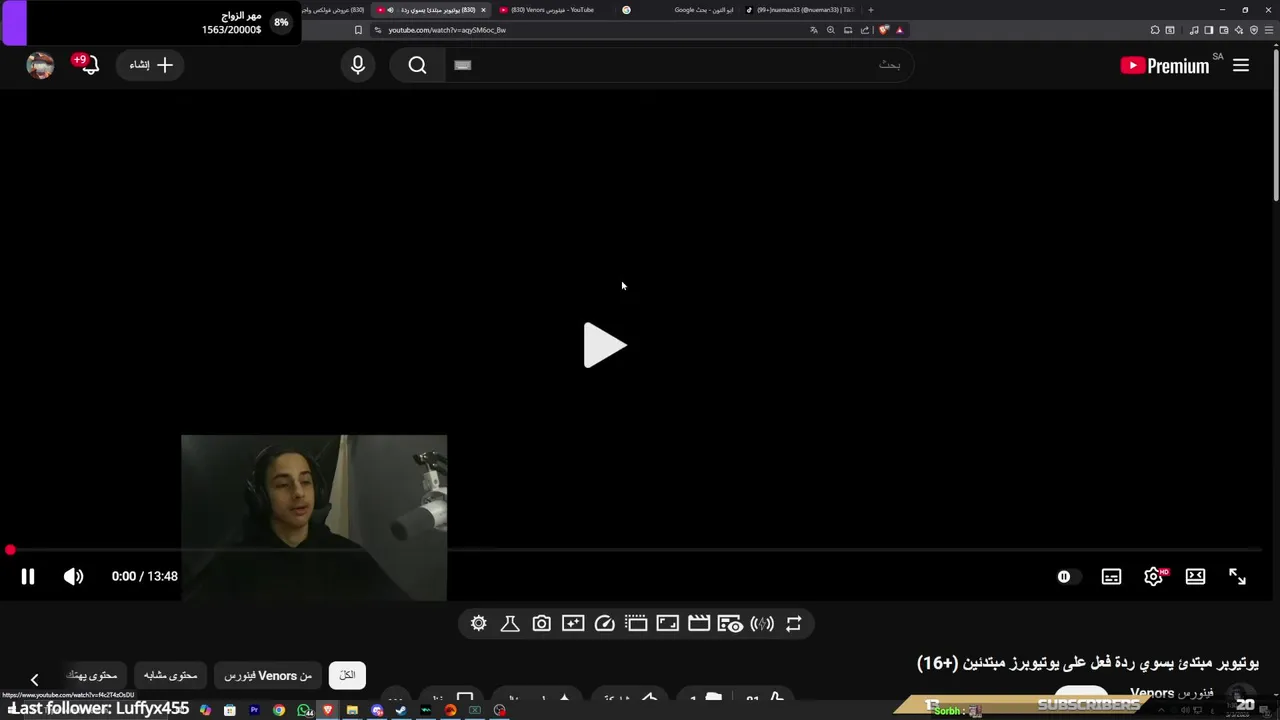Click the red video progress bar scrubber
Viewport: 1280px width, 720px height.
[10, 550]
